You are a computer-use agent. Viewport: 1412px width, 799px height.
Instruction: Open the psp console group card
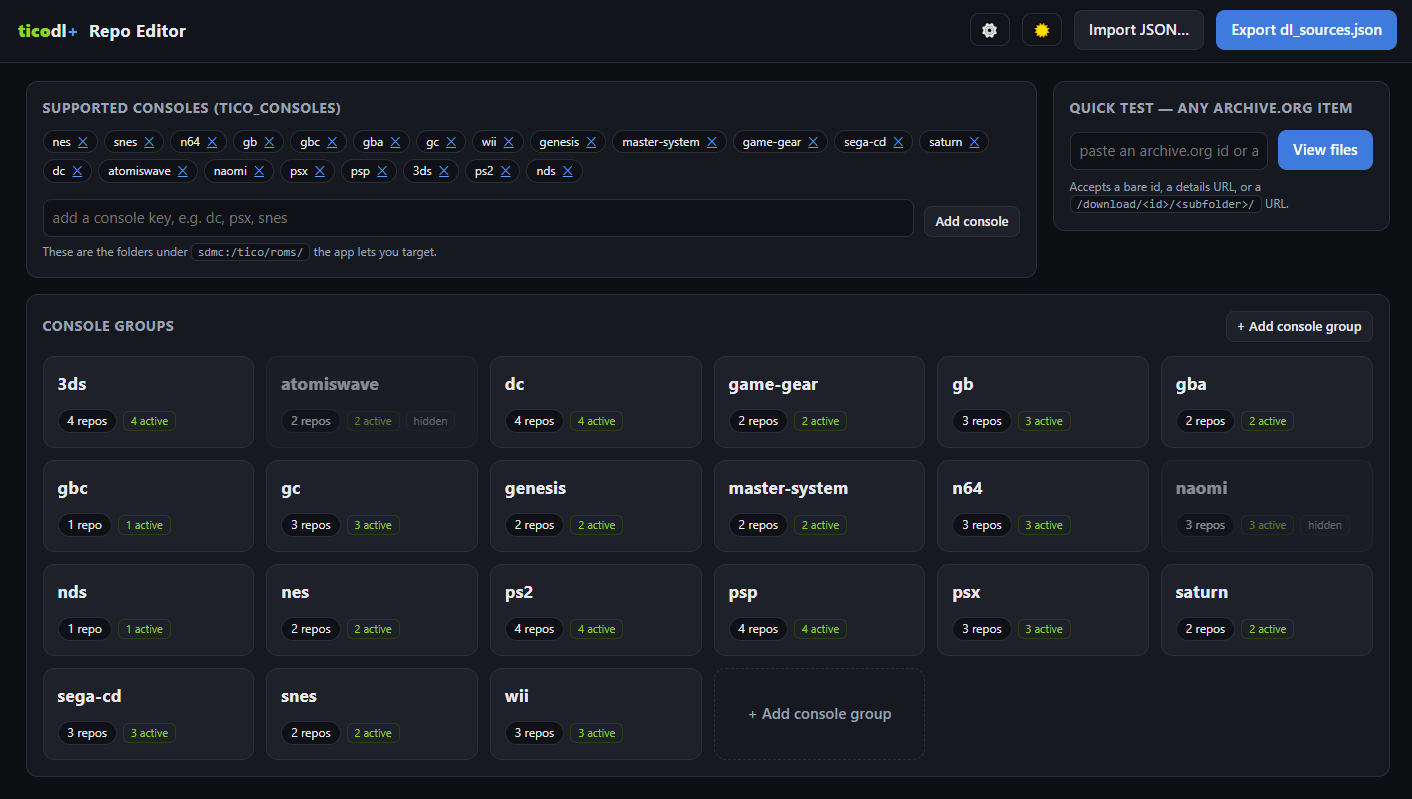[819, 610]
